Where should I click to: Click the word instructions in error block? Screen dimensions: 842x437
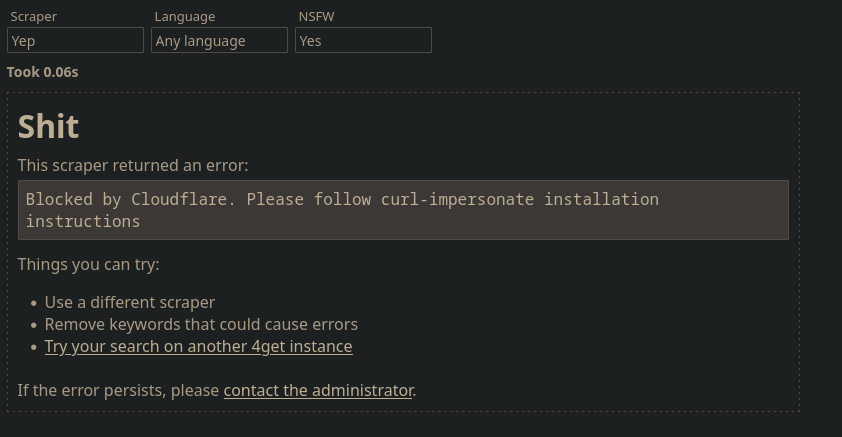pyautogui.click(x=83, y=221)
